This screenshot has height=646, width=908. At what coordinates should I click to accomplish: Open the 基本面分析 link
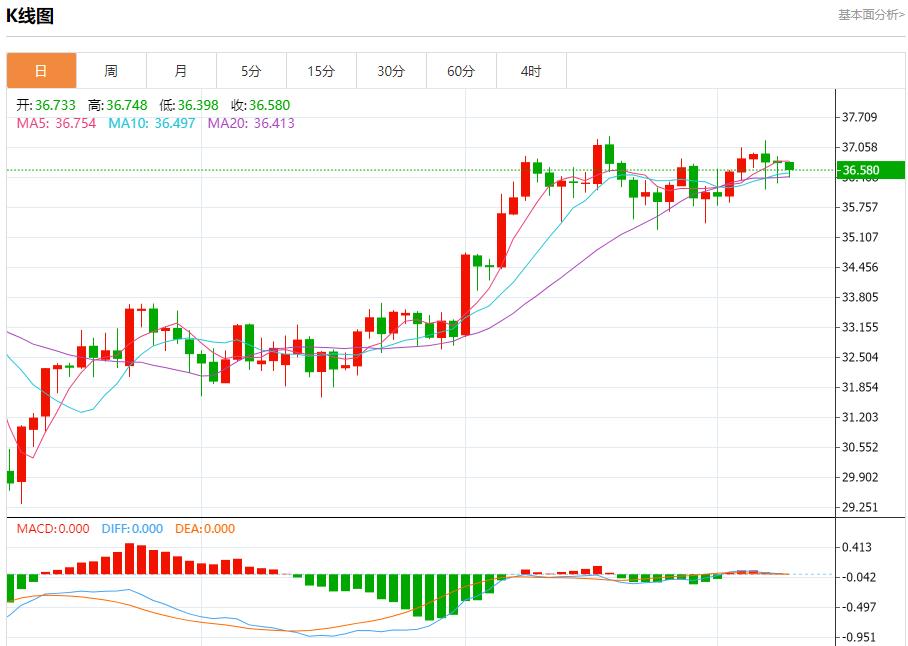click(x=870, y=15)
